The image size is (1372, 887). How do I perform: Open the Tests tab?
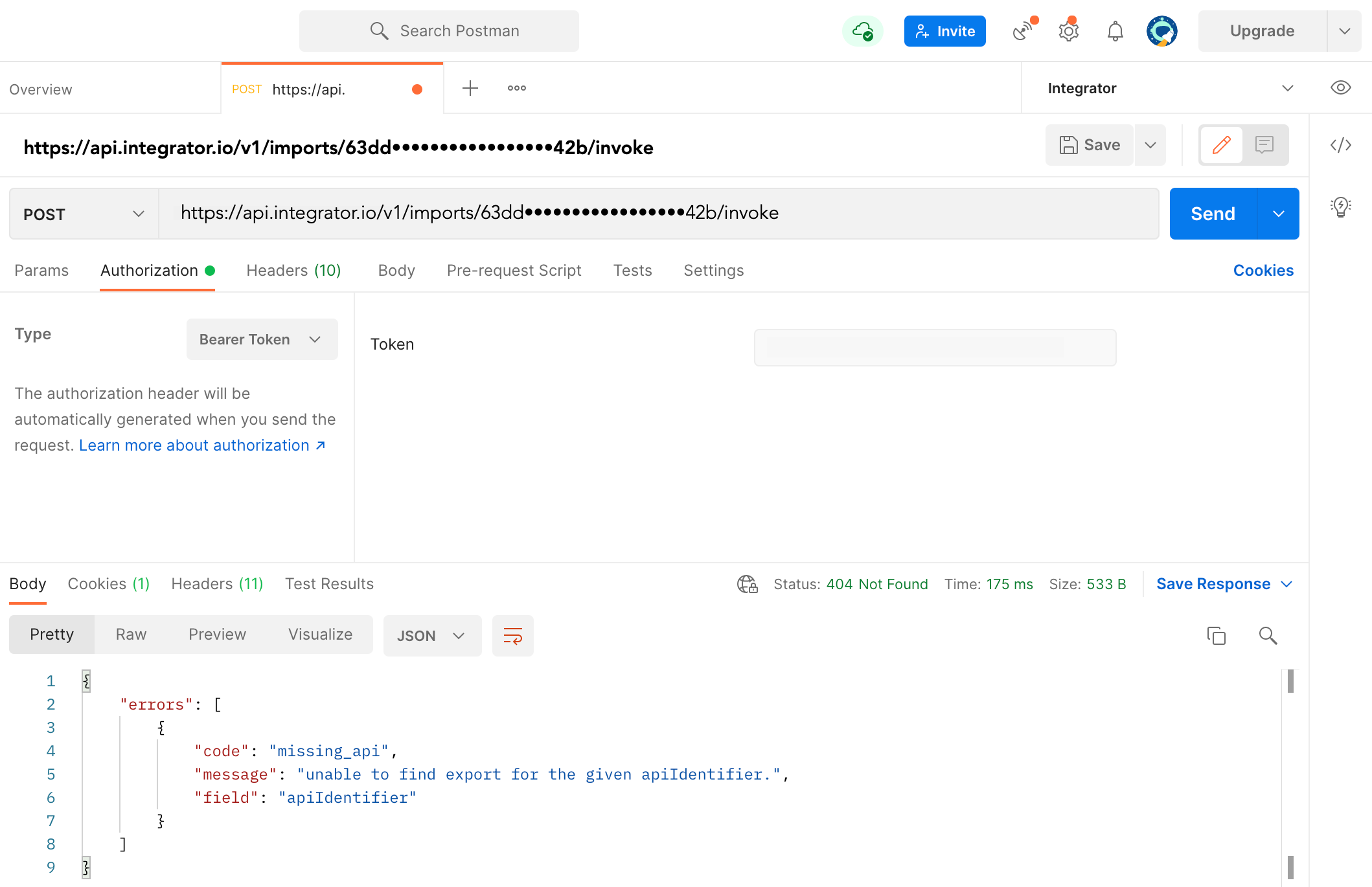click(x=632, y=271)
